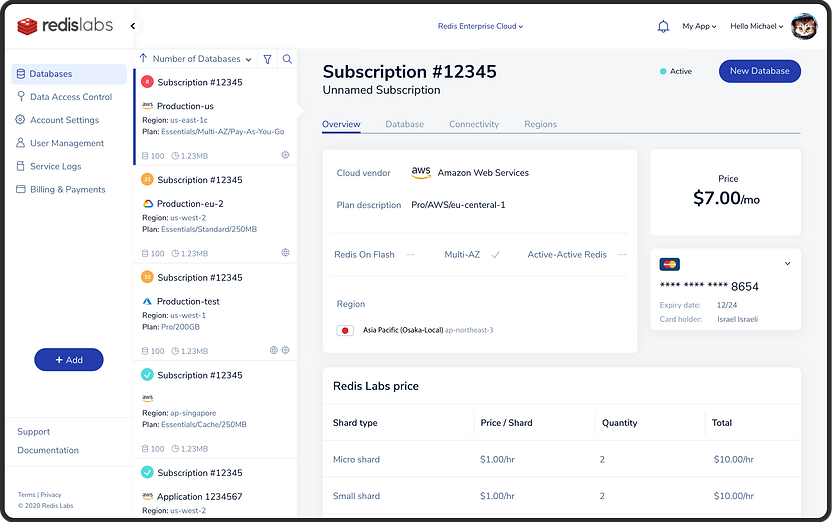Image resolution: width=832 pixels, height=522 pixels.
Task: Click the $7.00/mo price value
Action: coord(726,198)
